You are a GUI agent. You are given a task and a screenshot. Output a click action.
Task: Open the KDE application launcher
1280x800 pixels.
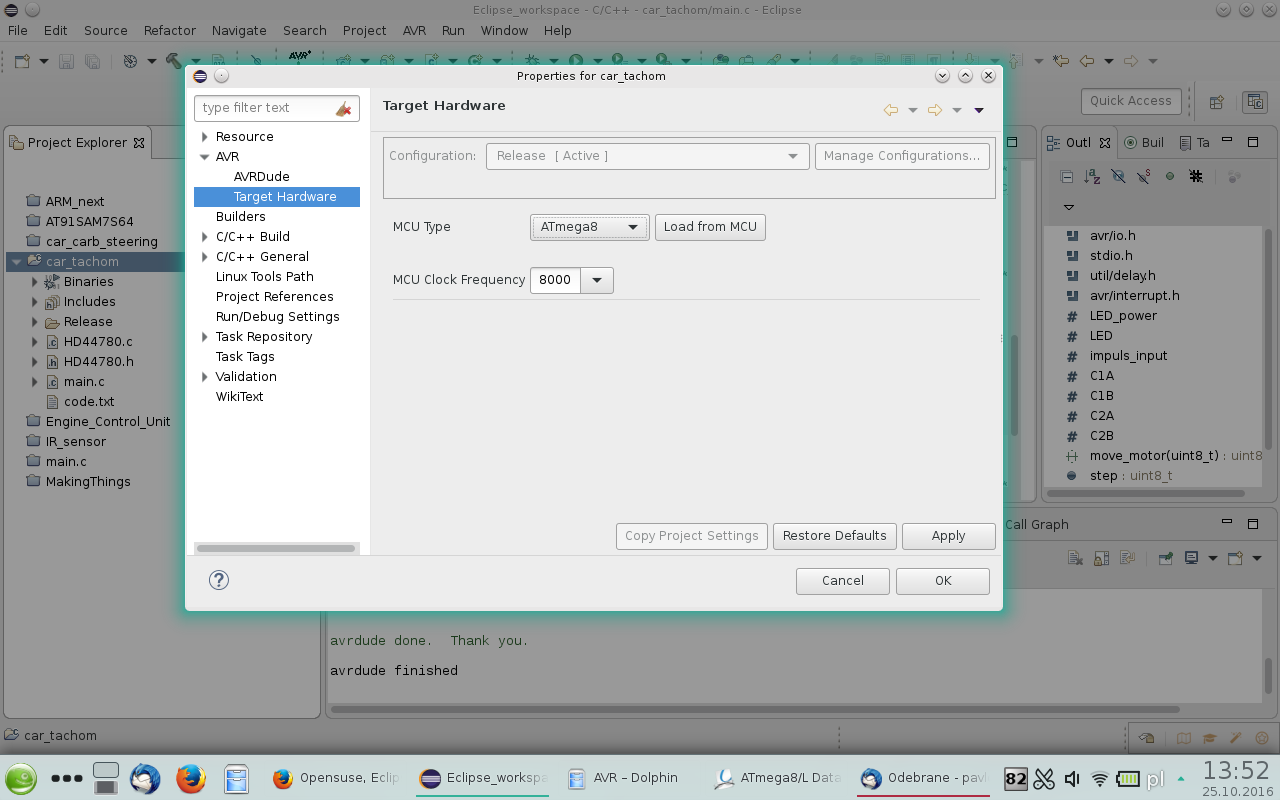(x=21, y=778)
